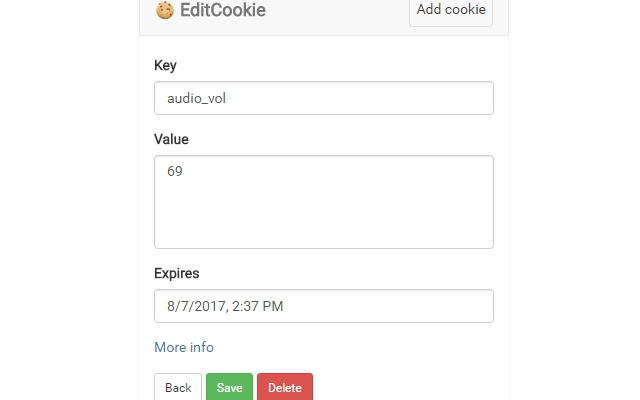The height and width of the screenshot is (400, 640).
Task: Click the empty header bar beside EditCookie
Action: 340,11
